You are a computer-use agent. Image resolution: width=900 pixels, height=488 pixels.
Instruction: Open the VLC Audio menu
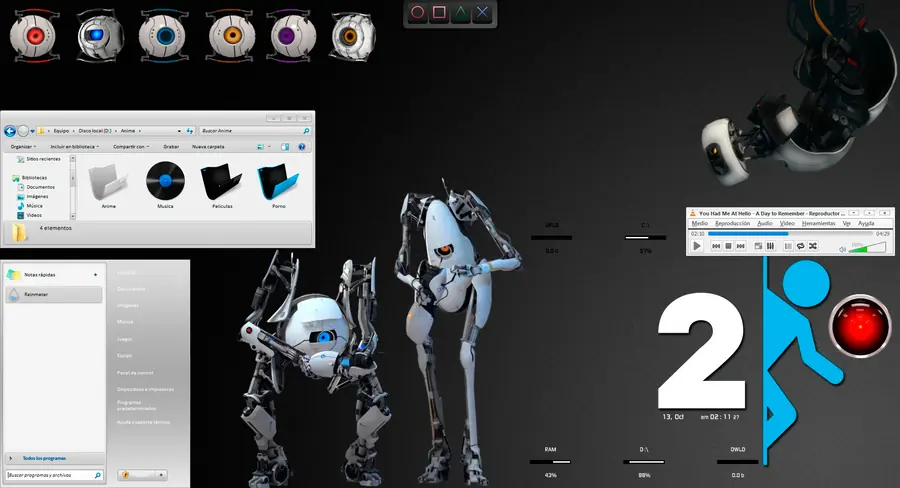click(765, 223)
